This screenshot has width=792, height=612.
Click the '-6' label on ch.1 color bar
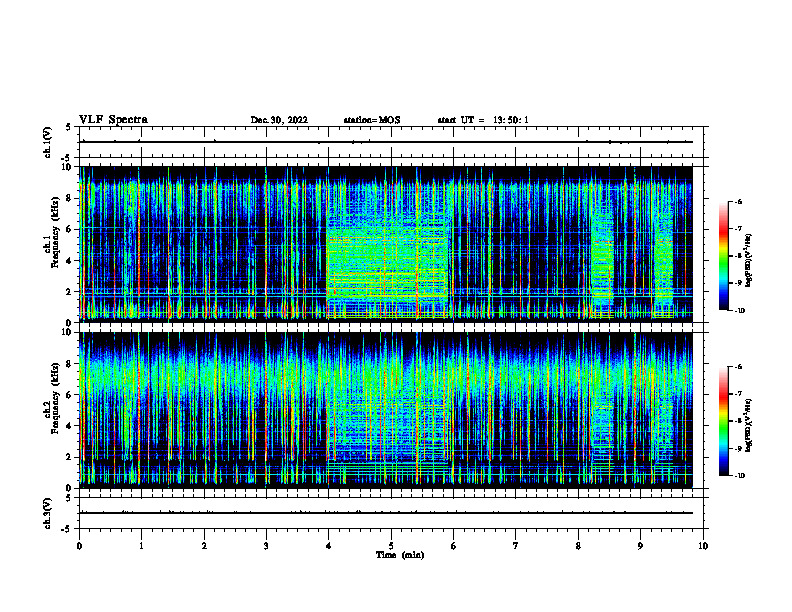point(739,201)
